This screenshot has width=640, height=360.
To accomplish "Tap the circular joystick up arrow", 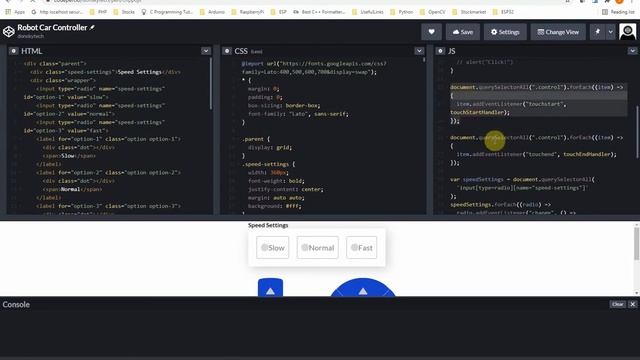I will coord(363,291).
